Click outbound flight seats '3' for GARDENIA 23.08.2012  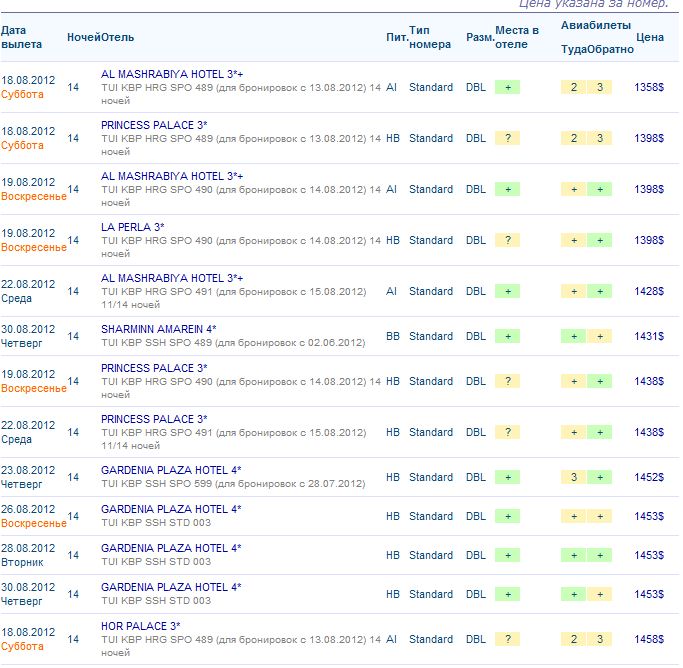573,477
